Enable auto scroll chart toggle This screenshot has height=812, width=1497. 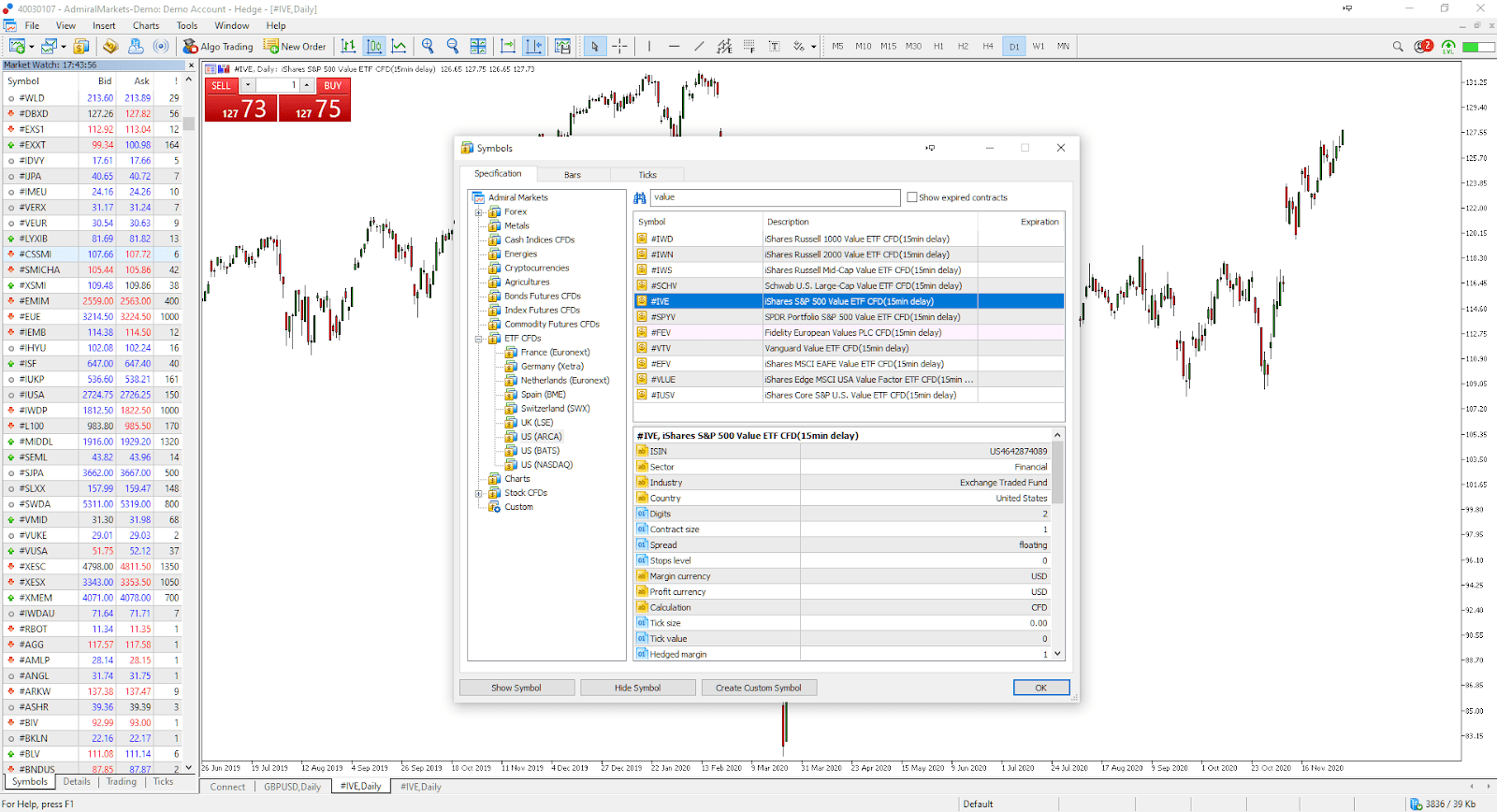(508, 46)
